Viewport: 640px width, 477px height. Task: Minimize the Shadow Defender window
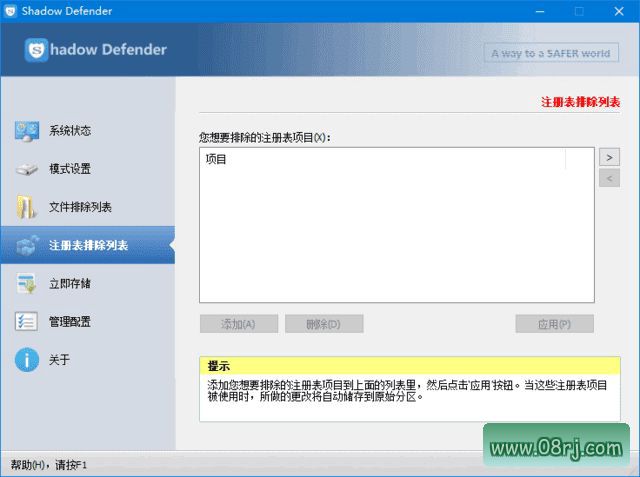(x=540, y=11)
